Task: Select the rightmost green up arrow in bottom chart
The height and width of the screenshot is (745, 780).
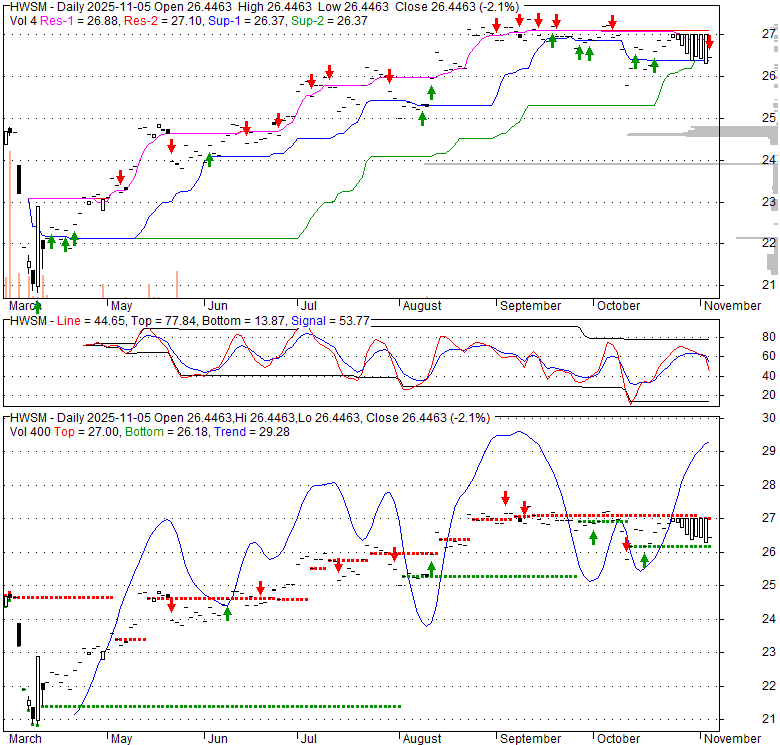Action: pyautogui.click(x=645, y=560)
